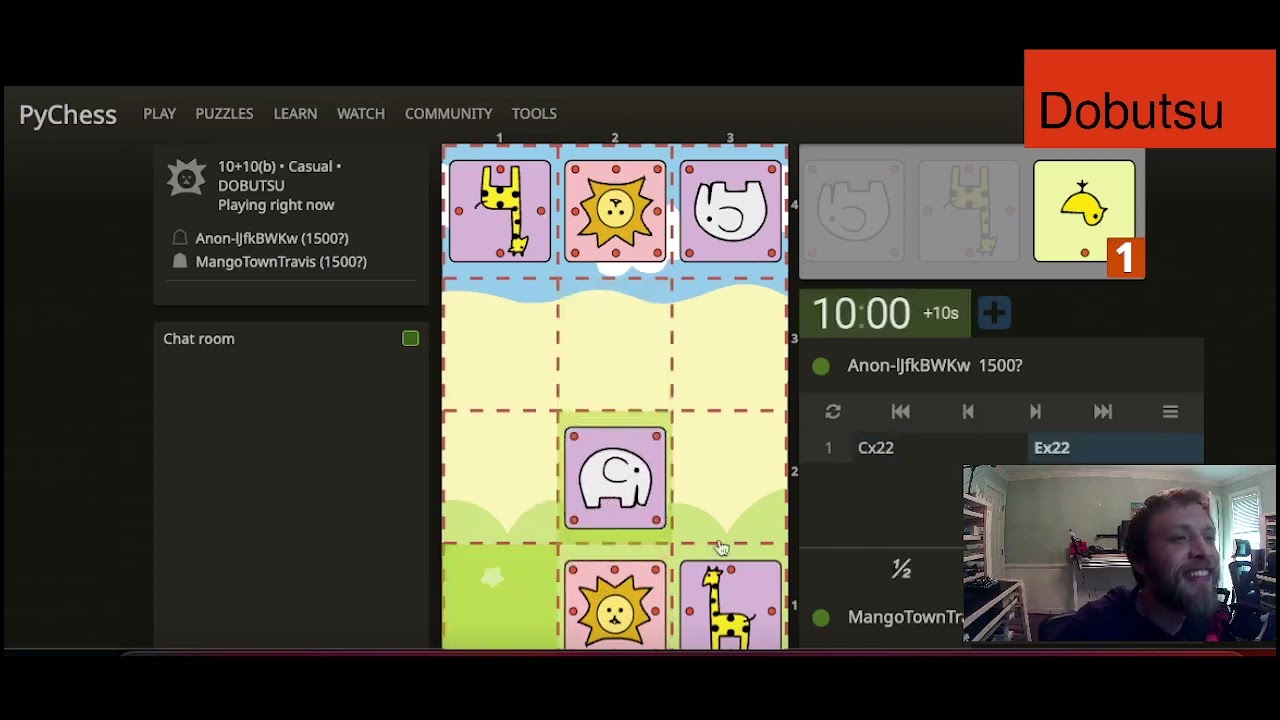The height and width of the screenshot is (720, 1280).
Task: Open the TOOLS menu
Action: coord(534,113)
